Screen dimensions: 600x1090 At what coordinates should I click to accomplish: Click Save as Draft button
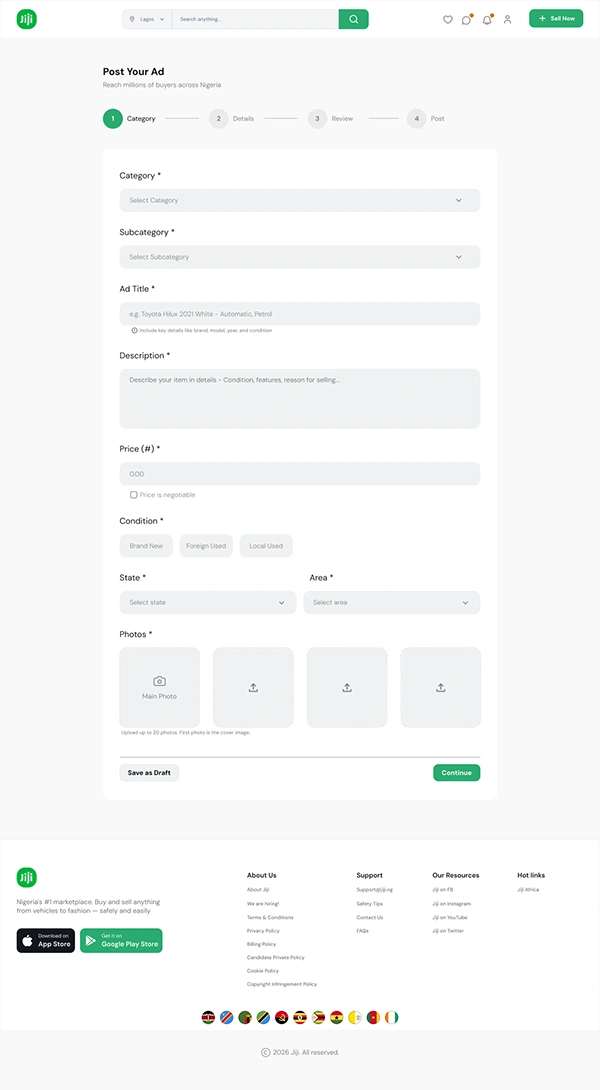coord(149,773)
